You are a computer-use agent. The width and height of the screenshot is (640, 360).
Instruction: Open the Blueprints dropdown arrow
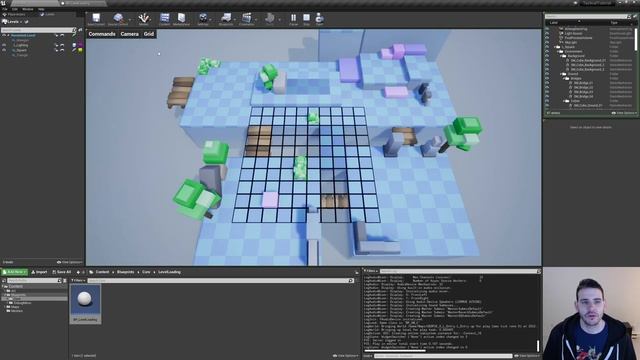click(235, 19)
